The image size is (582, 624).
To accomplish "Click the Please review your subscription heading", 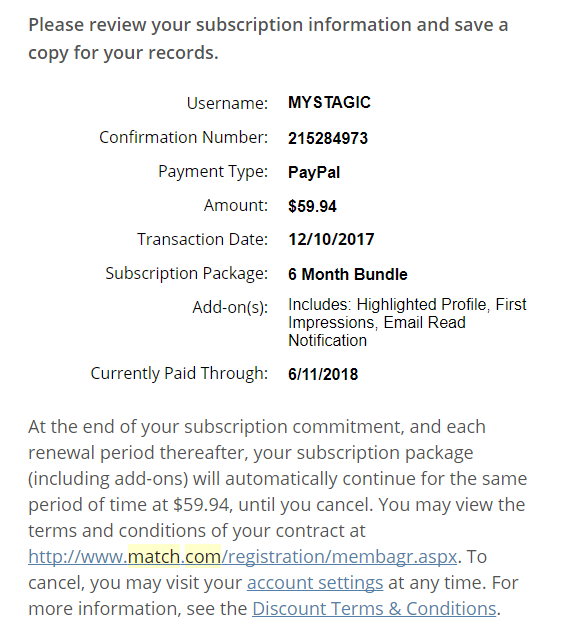I will (268, 39).
